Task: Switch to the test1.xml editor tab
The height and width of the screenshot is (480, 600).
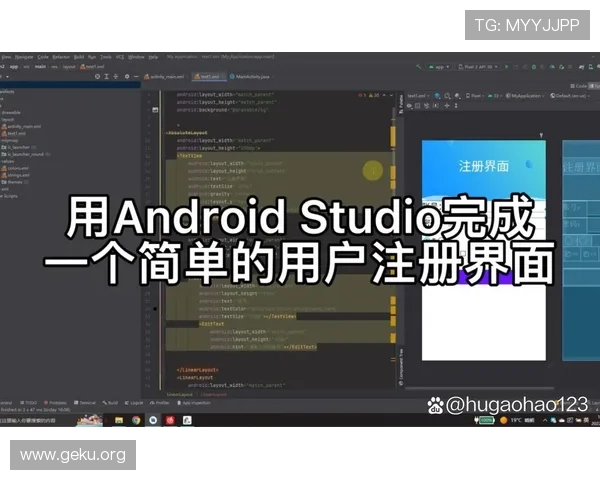Action: click(x=207, y=77)
